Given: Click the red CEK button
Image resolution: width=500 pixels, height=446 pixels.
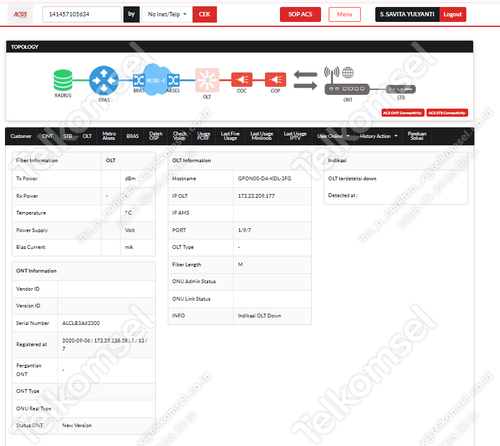Looking at the screenshot, I should click(x=205, y=14).
